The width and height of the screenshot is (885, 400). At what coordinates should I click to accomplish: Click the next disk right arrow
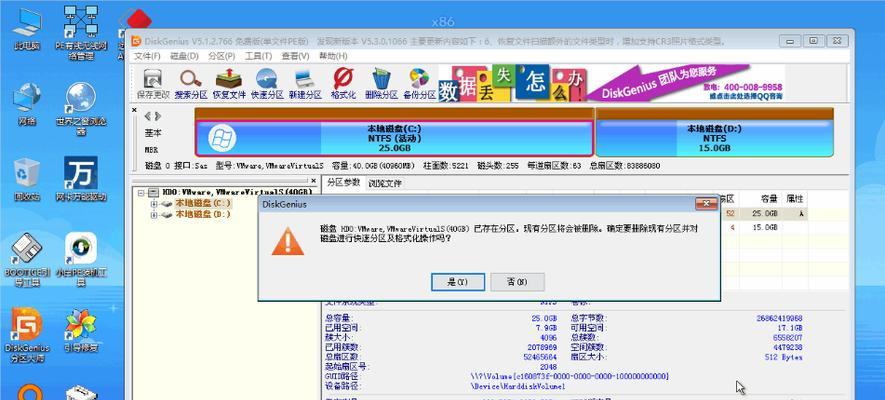pyautogui.click(x=158, y=116)
